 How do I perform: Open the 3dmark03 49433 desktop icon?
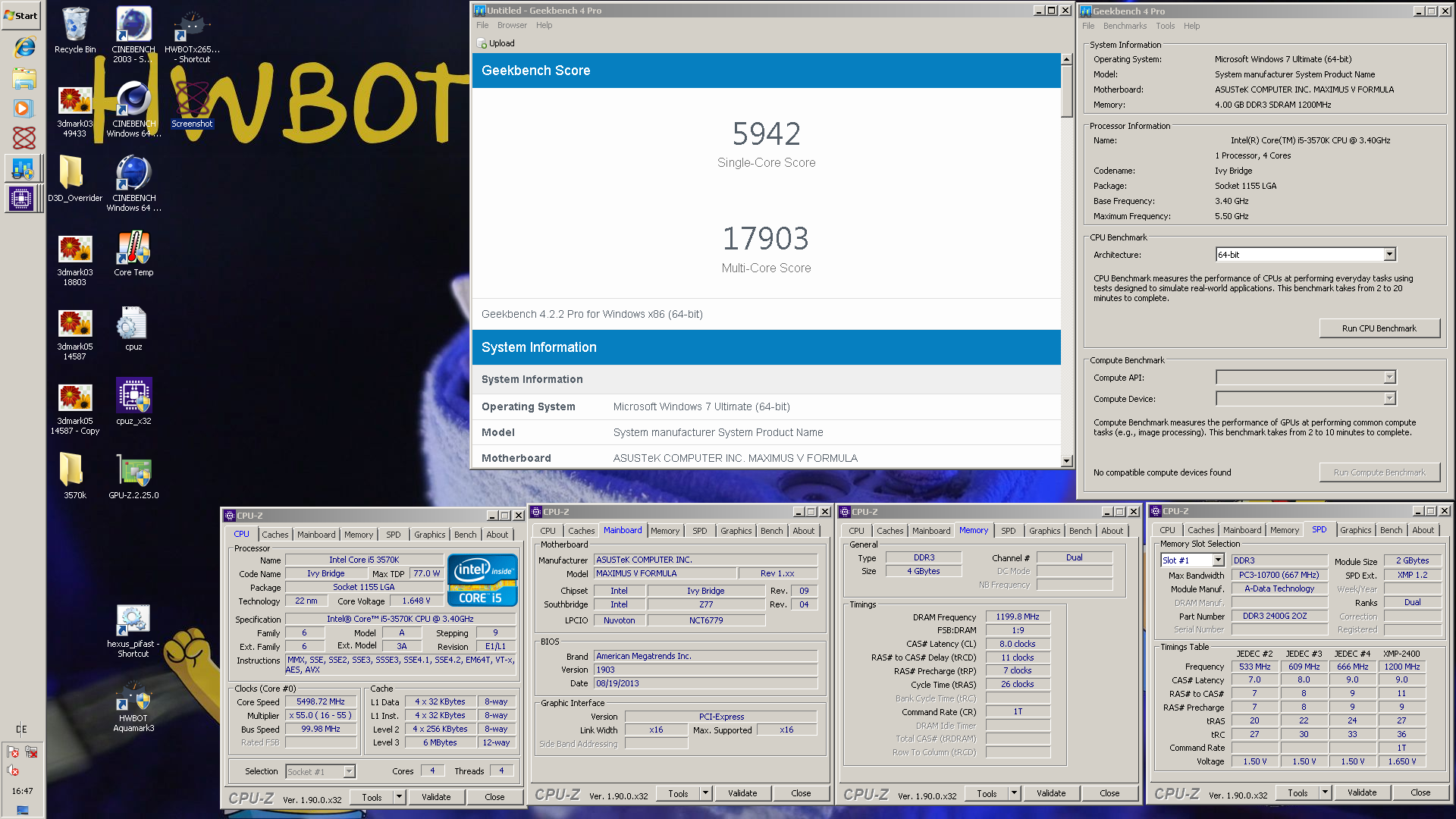pos(75,108)
